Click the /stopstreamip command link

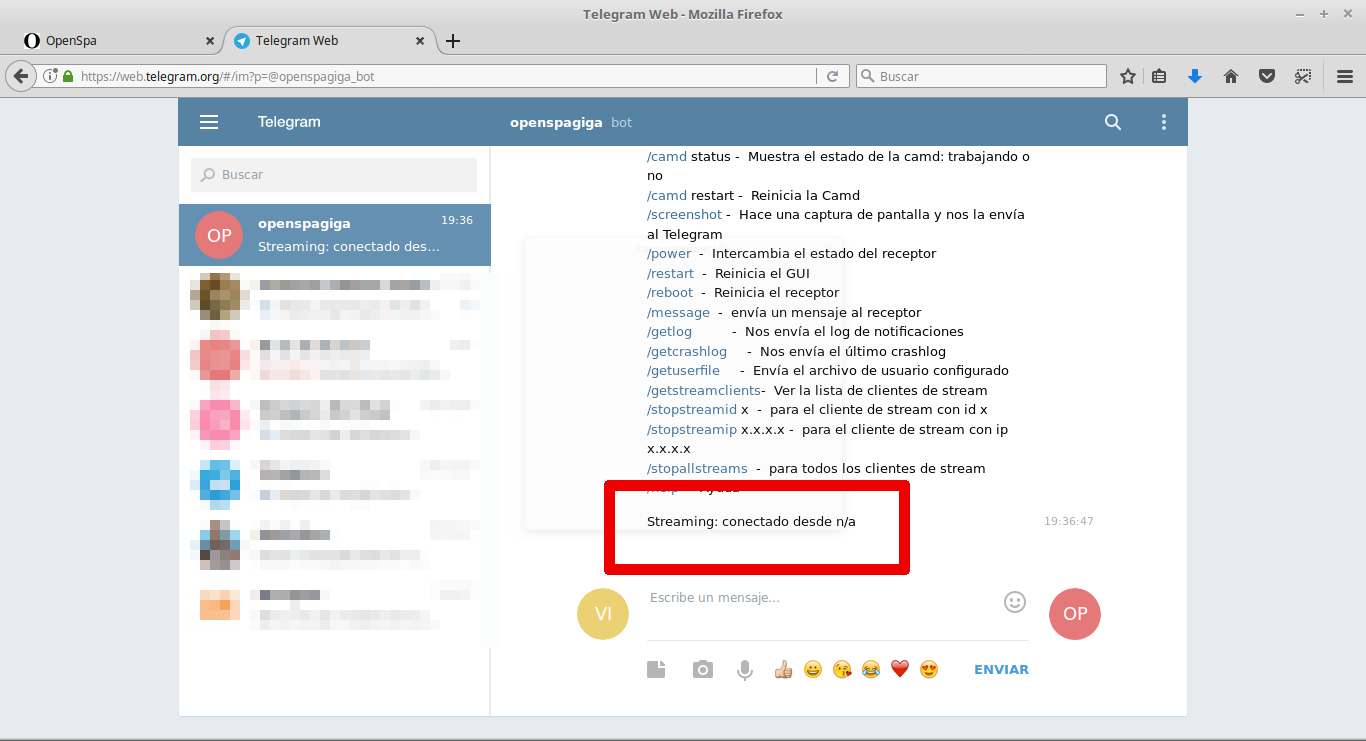point(692,430)
